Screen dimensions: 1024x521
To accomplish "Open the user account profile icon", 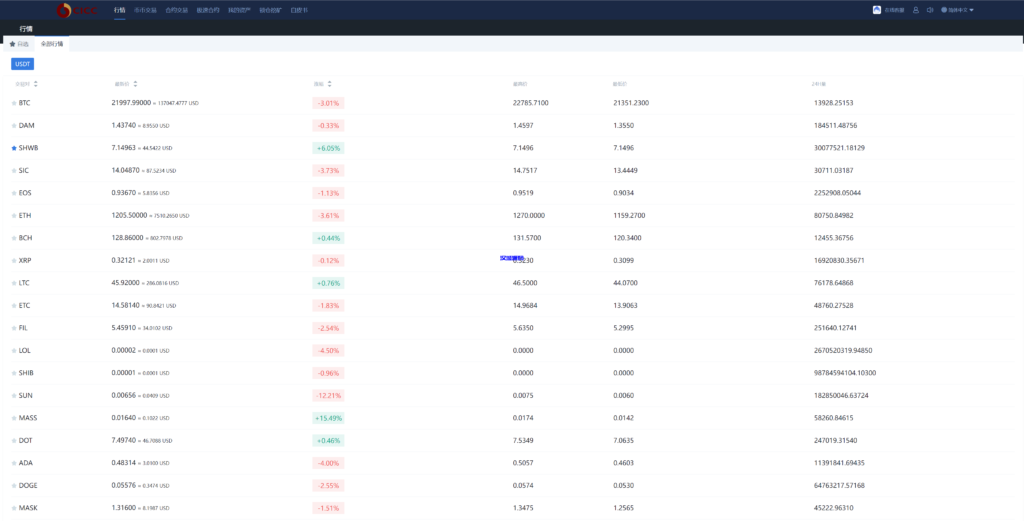I will point(915,10).
